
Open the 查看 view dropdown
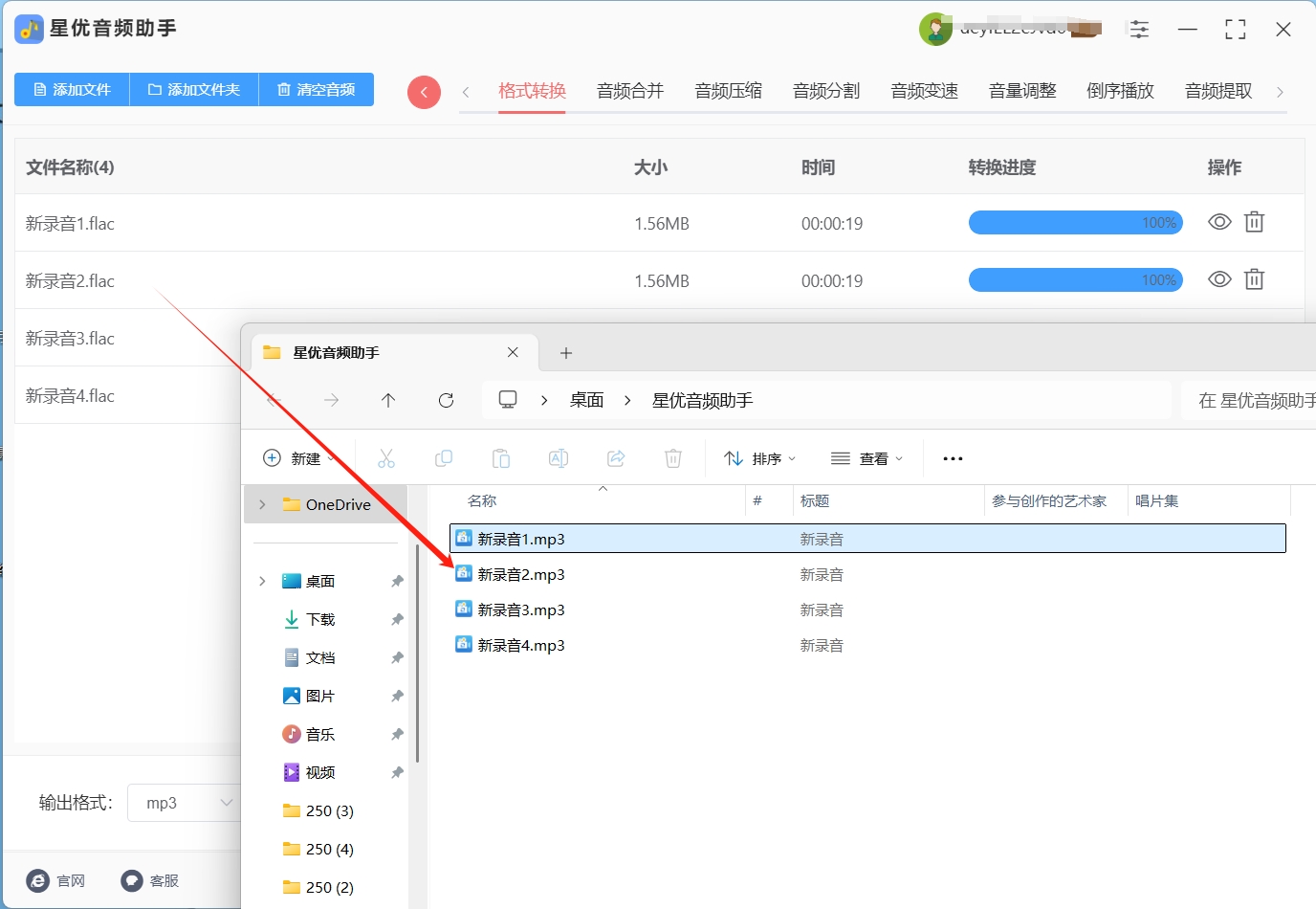867,458
